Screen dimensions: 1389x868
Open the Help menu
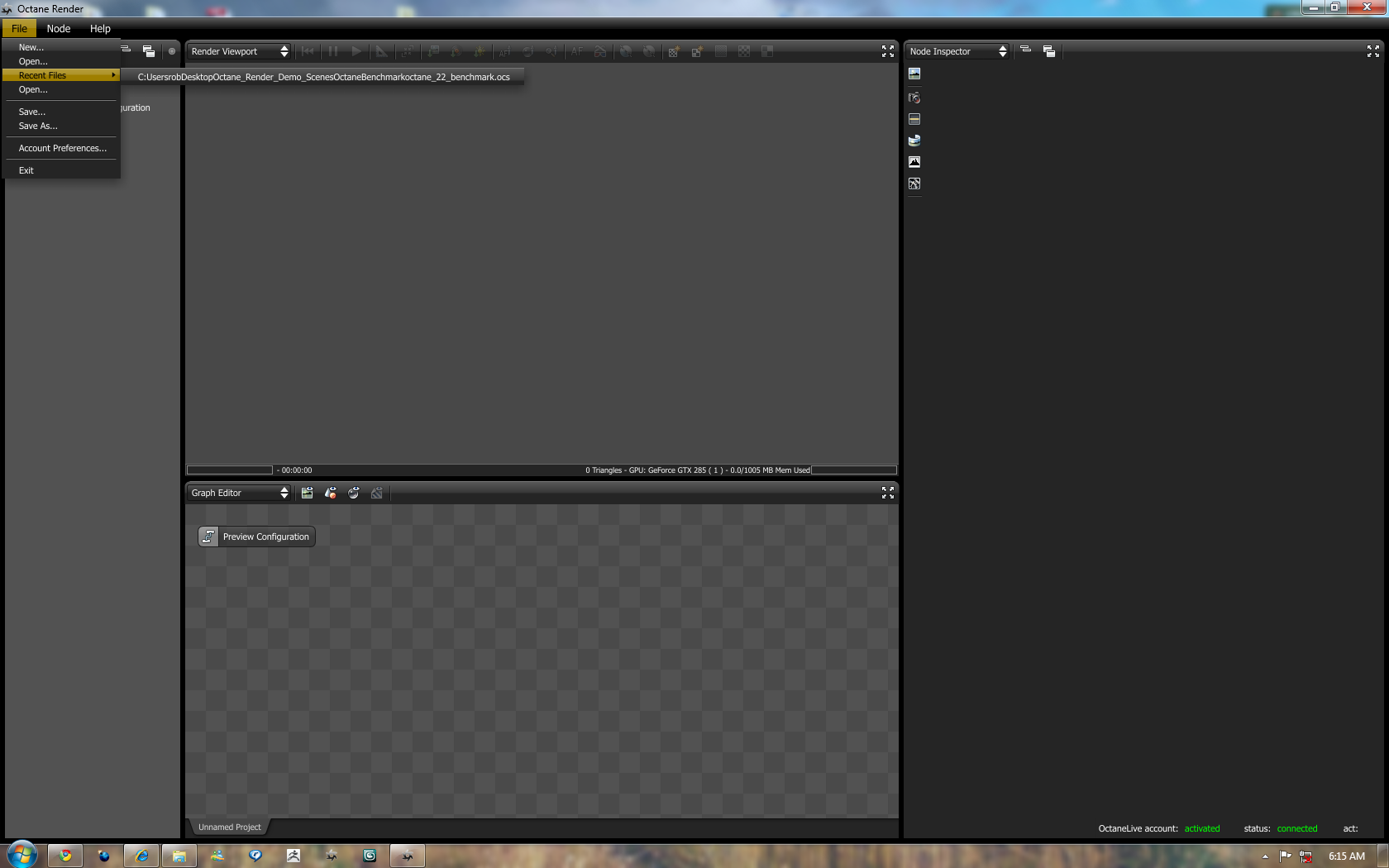click(100, 28)
